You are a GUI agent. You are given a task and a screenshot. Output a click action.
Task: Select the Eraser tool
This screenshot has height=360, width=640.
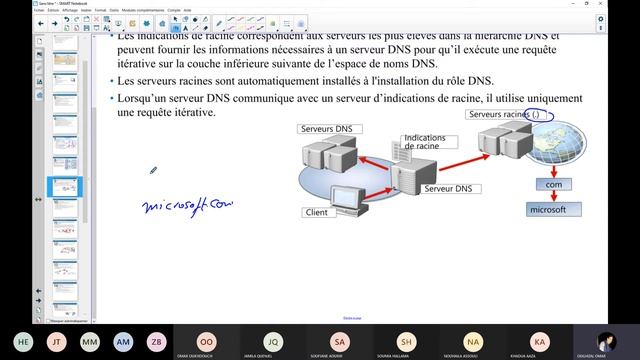205,28
